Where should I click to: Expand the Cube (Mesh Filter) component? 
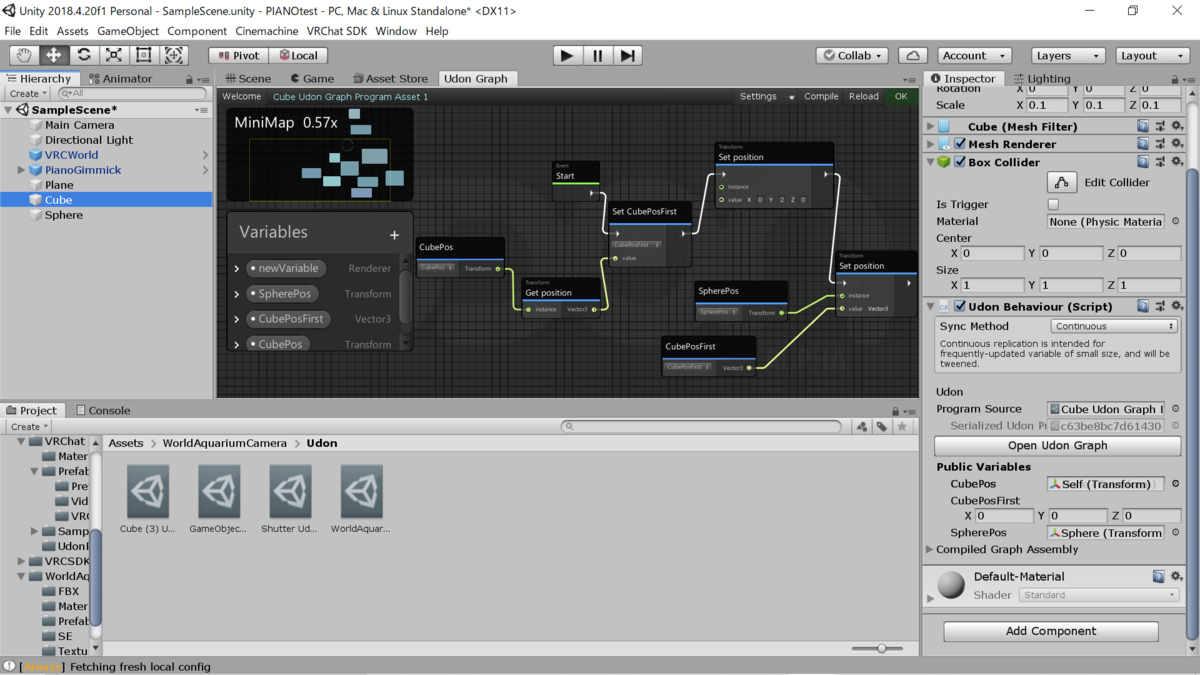930,127
